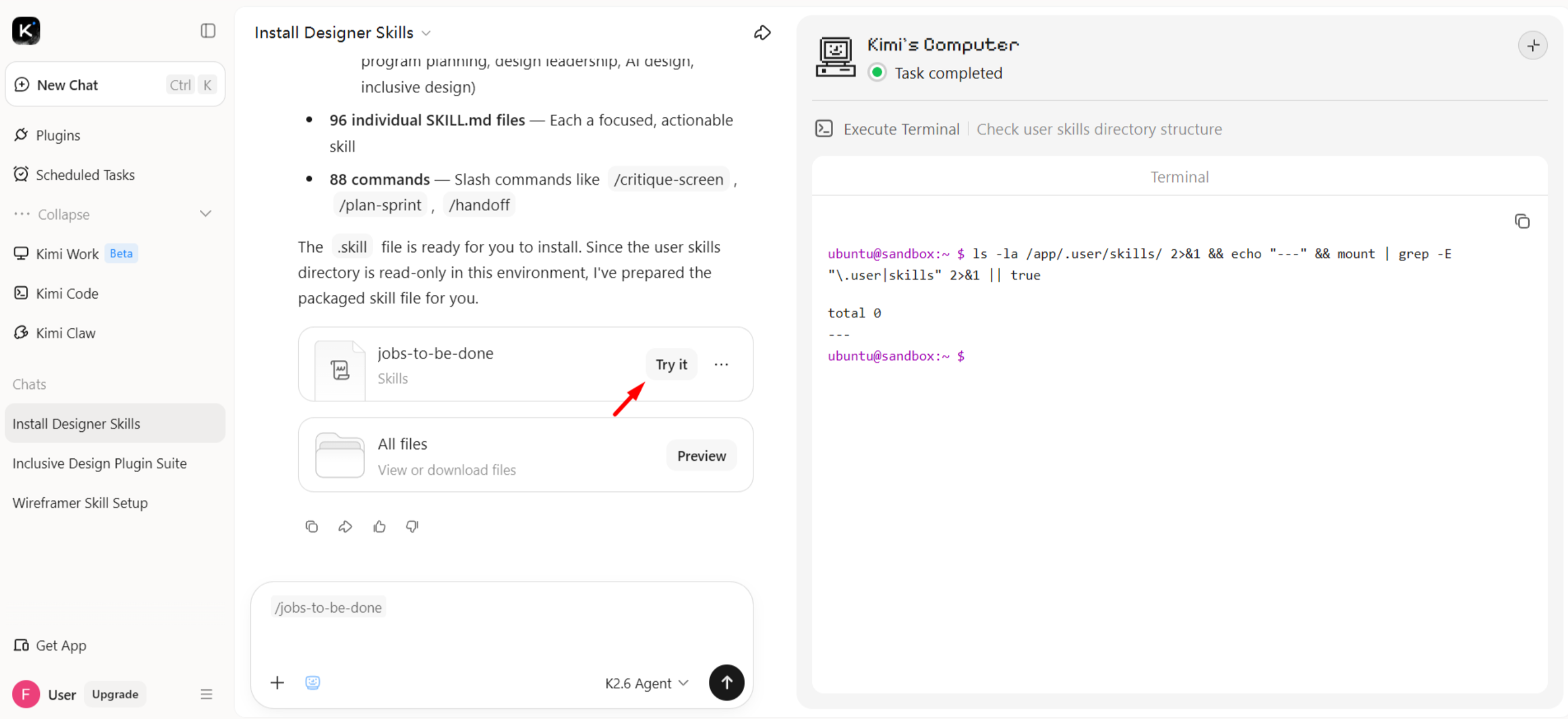Click the plus button in Kimi's Computer panel
The image size is (1568, 719).
click(1533, 45)
